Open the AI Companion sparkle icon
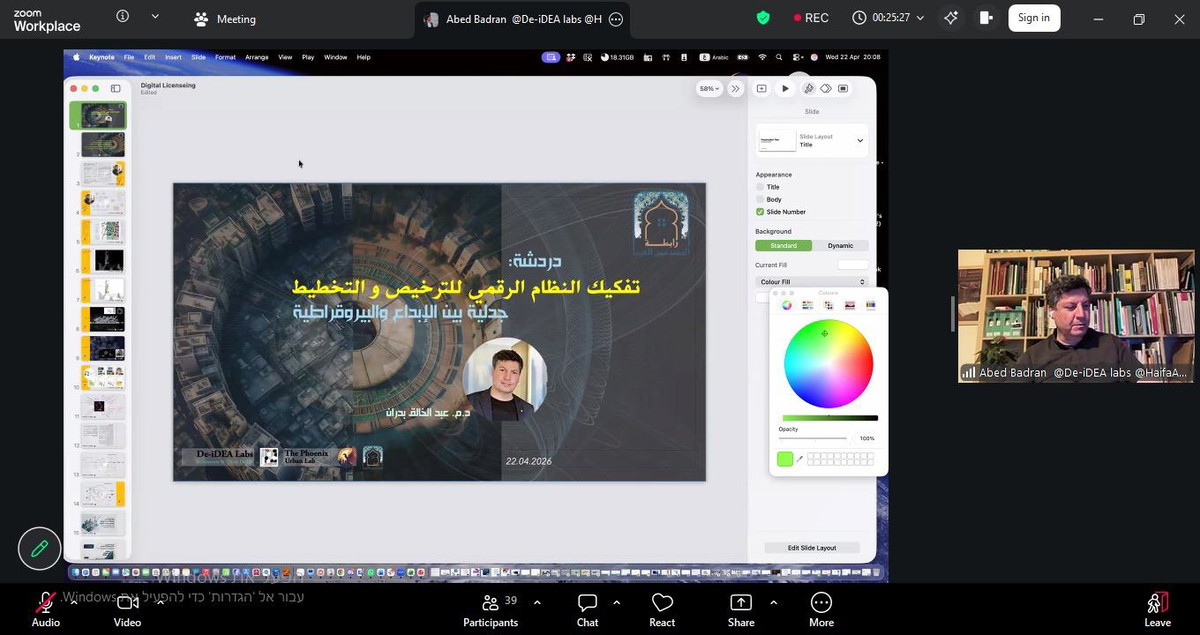1200x635 pixels. tap(950, 18)
